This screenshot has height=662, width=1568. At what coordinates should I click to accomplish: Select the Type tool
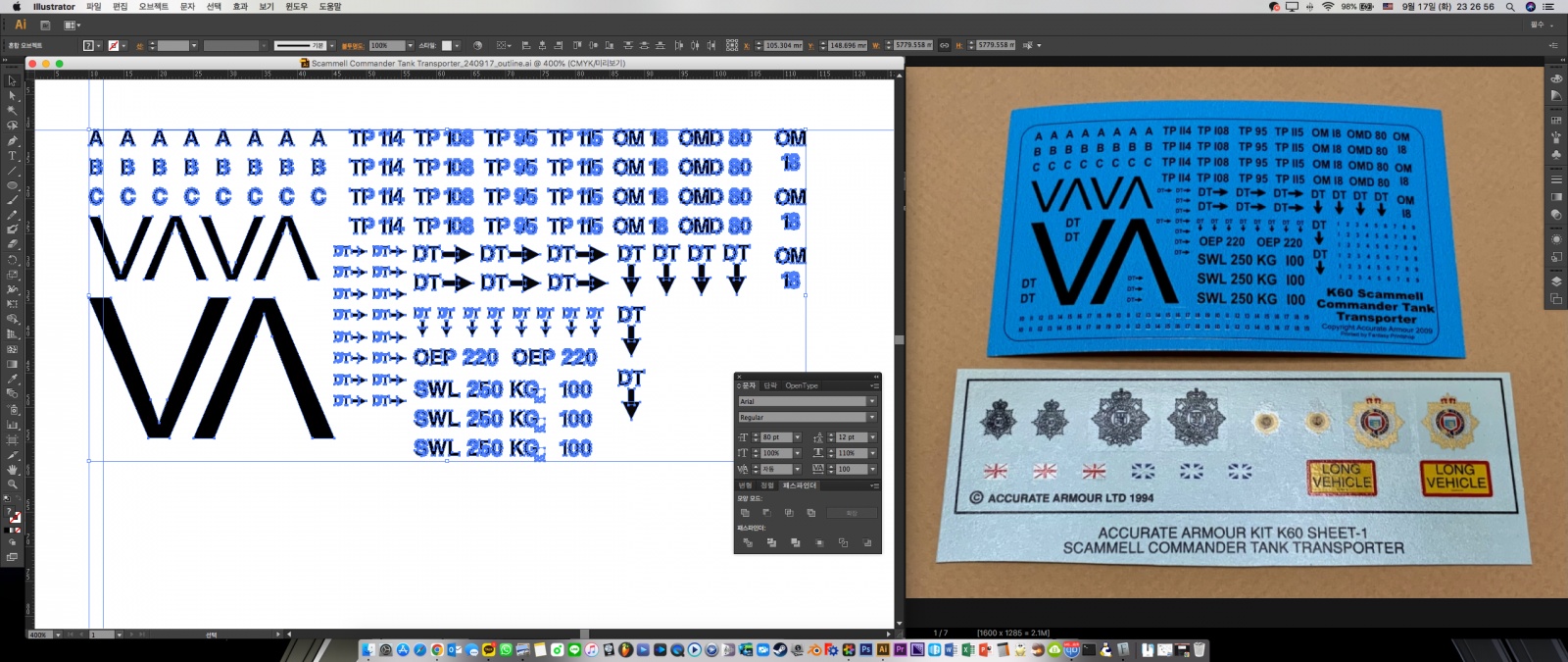13,156
